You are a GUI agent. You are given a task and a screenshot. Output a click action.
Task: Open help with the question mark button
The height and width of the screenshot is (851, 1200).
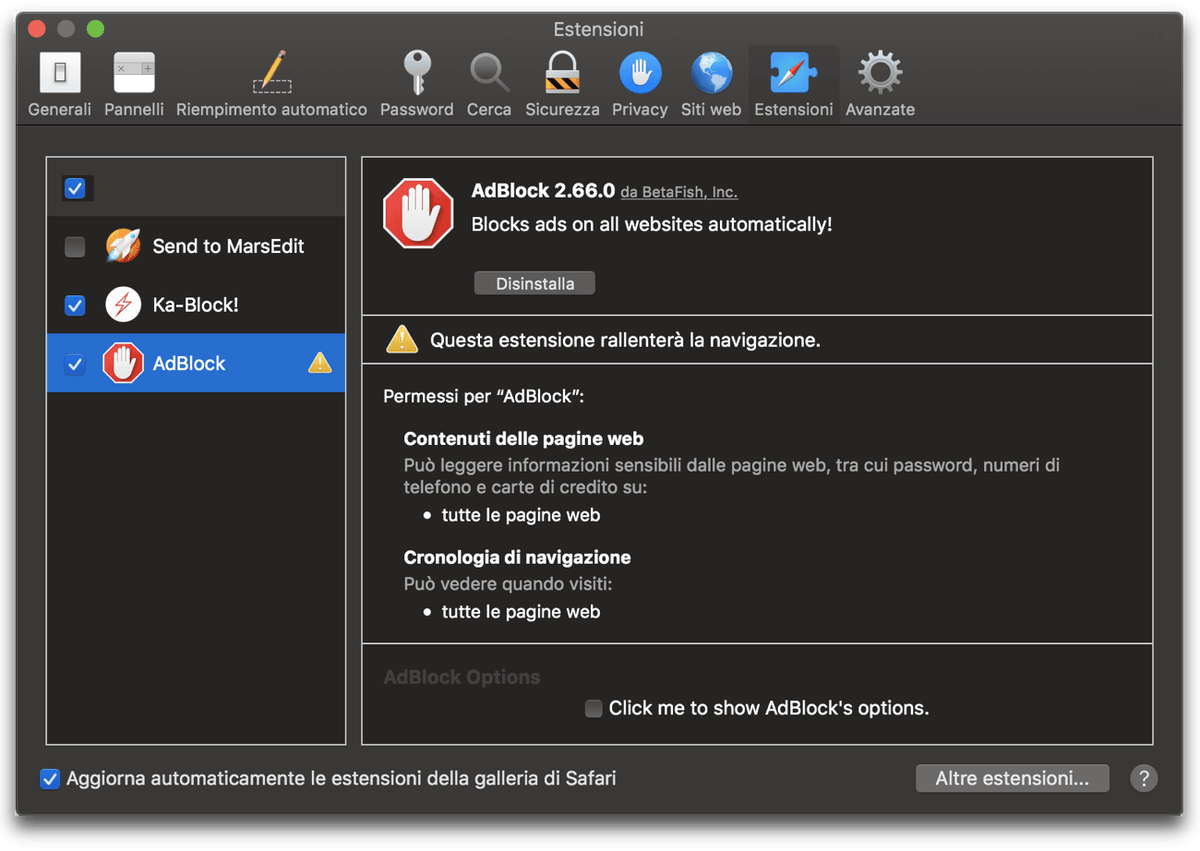click(x=1144, y=779)
